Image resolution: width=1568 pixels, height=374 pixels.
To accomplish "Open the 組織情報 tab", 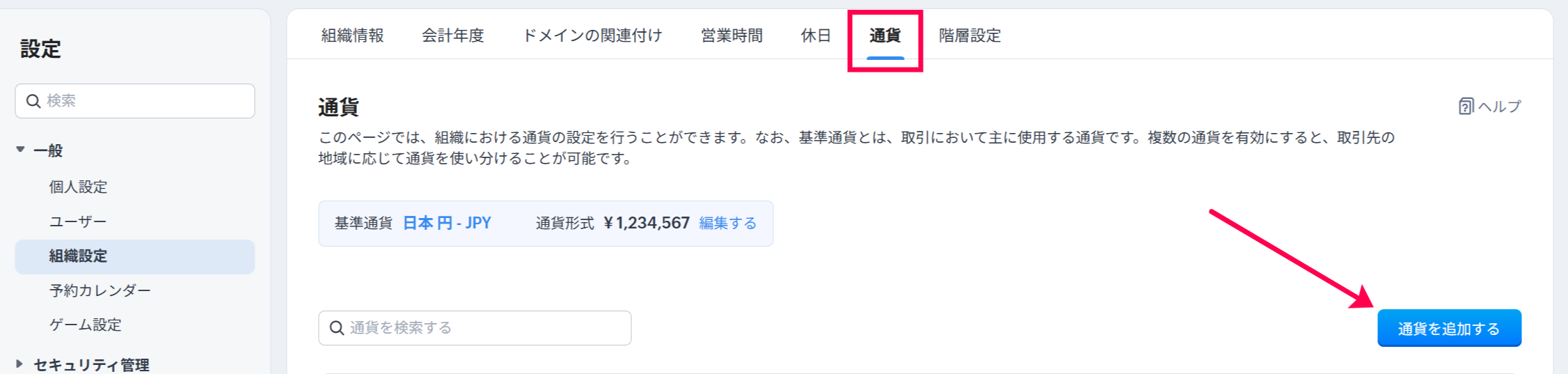I will point(352,36).
